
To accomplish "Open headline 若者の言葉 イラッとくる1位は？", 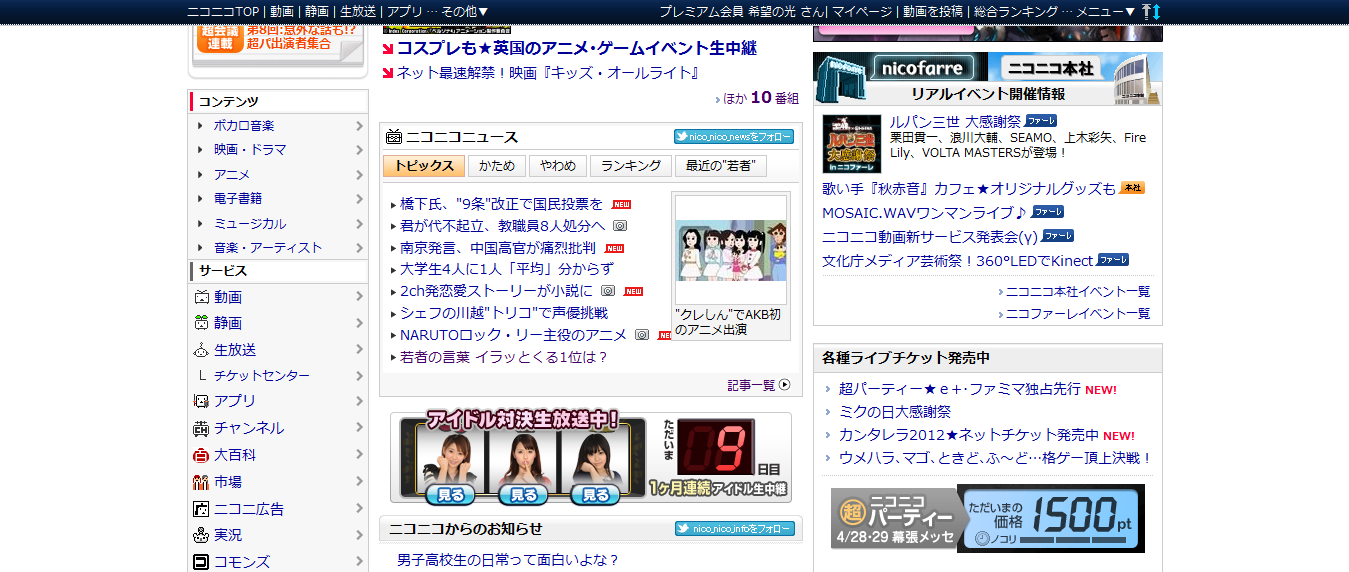I will 504,357.
